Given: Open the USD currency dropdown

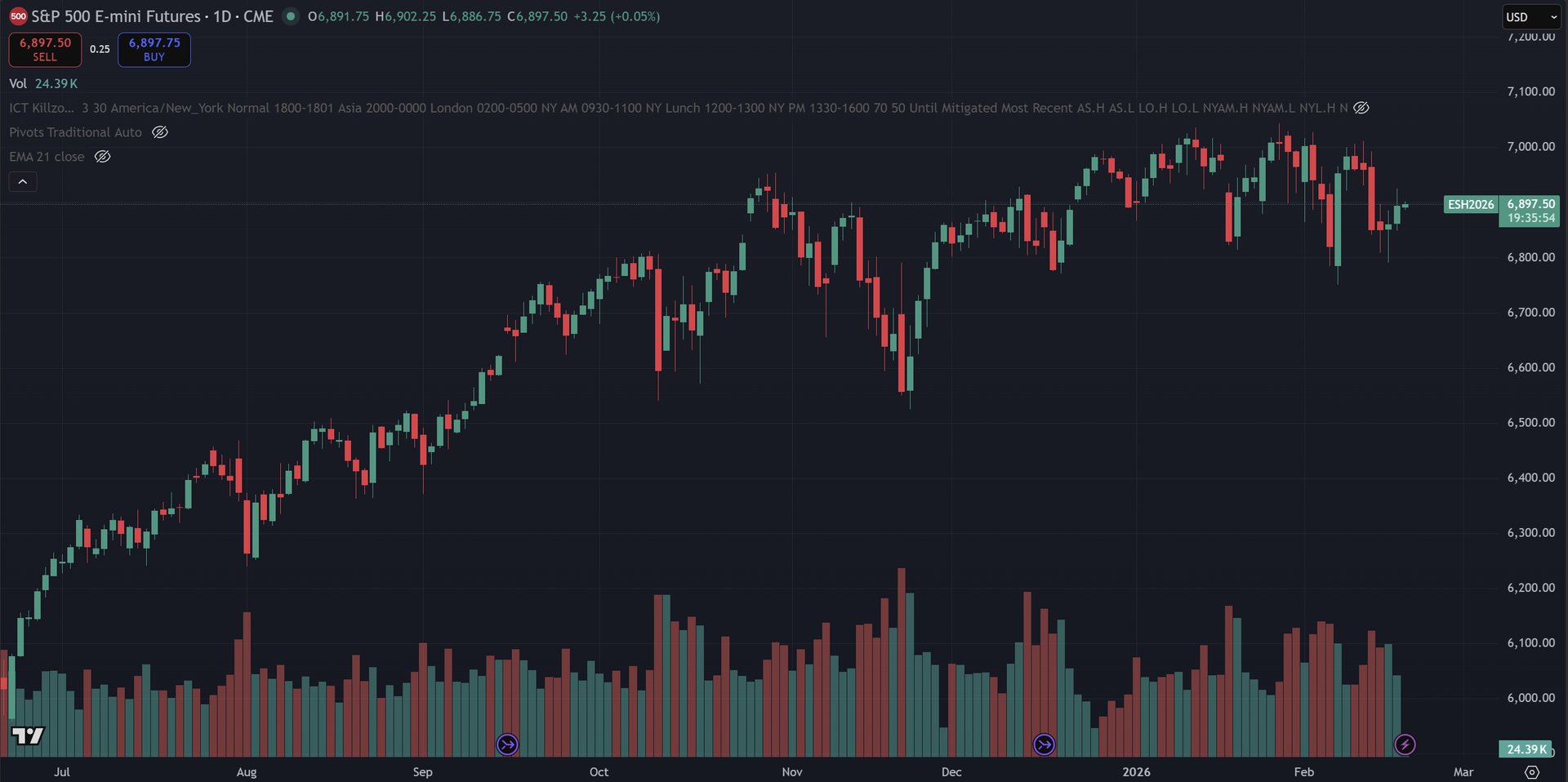Looking at the screenshot, I should coord(1531,16).
